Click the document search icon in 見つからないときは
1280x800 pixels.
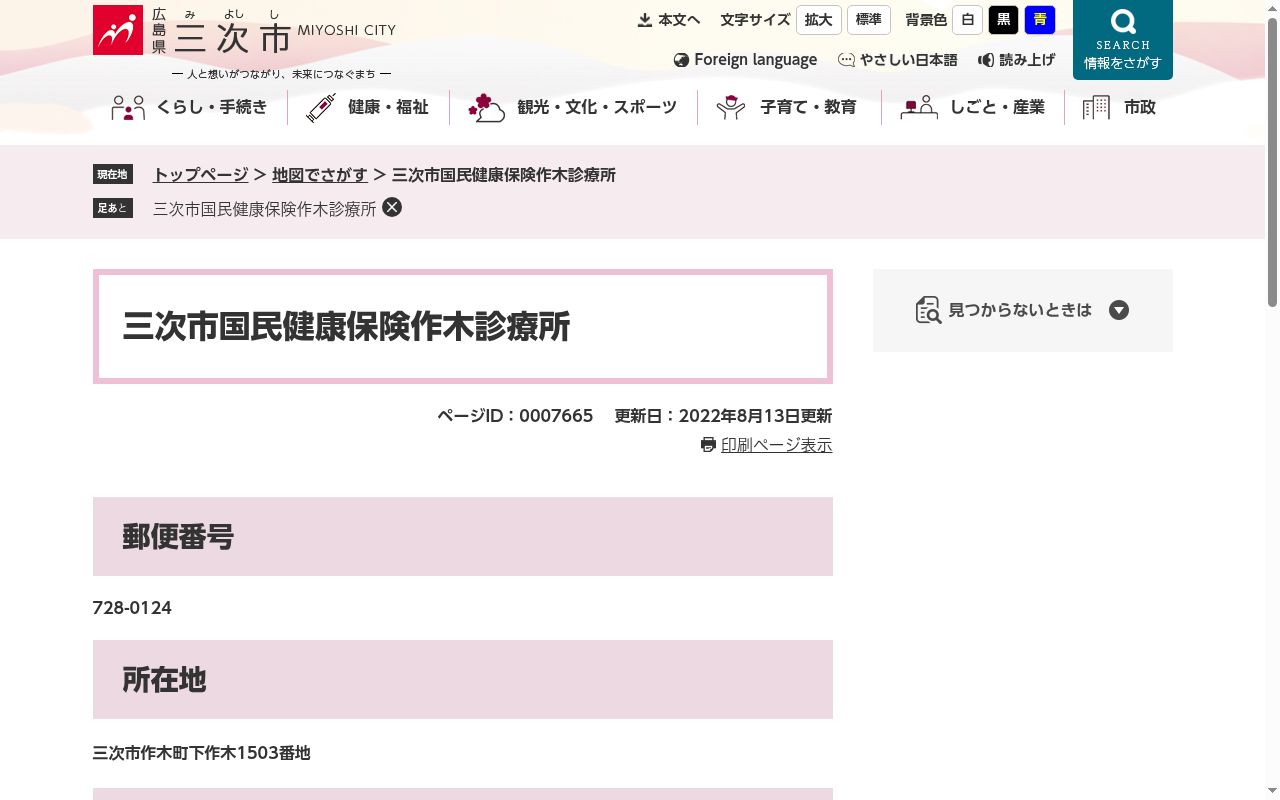[x=928, y=310]
